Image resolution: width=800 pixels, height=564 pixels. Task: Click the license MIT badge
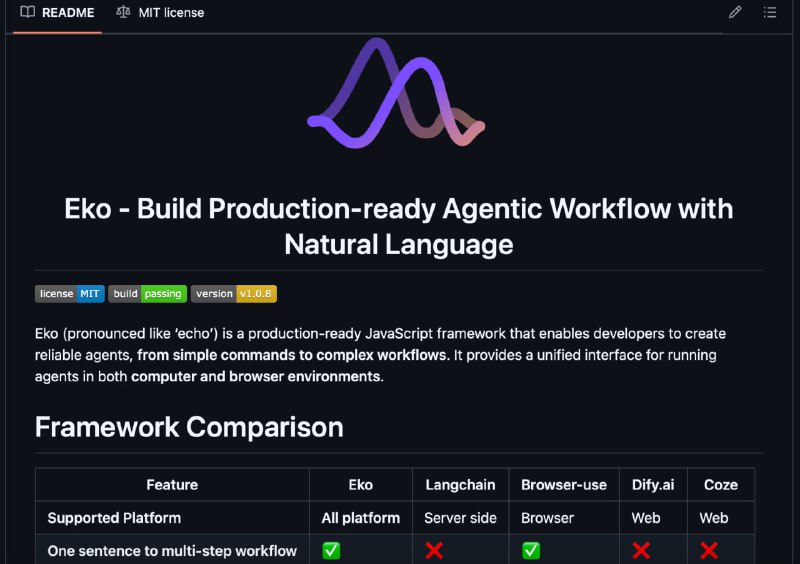tap(70, 294)
